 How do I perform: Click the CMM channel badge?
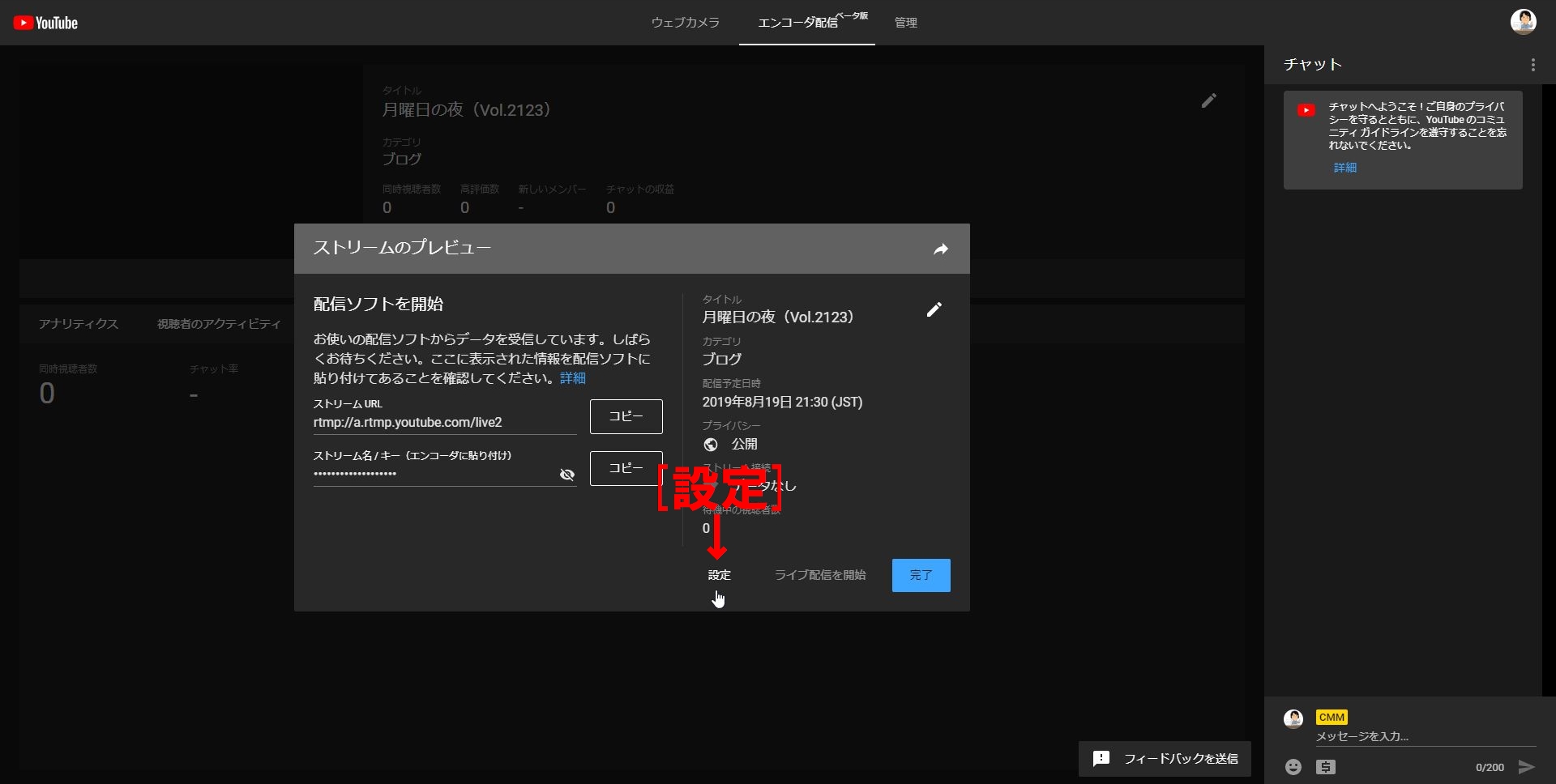click(x=1332, y=718)
